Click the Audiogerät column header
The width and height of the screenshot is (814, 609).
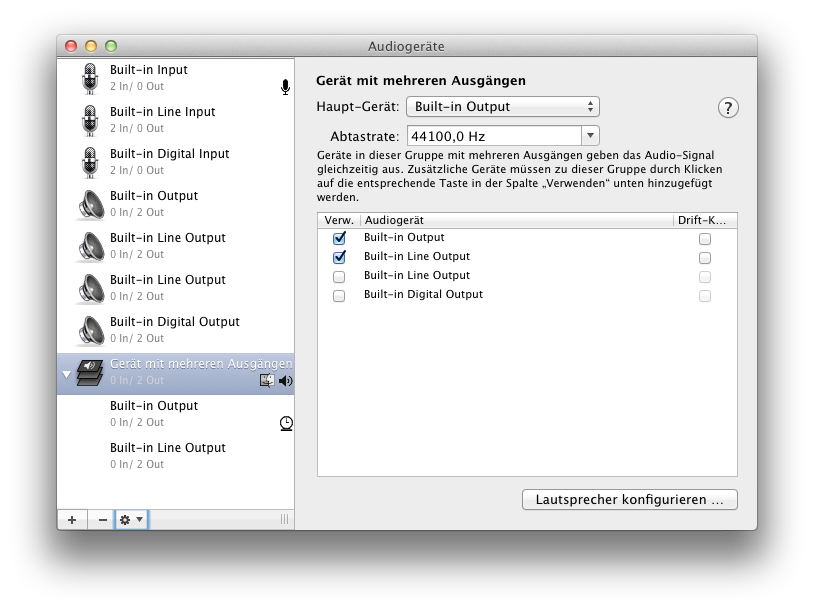pyautogui.click(x=517, y=220)
